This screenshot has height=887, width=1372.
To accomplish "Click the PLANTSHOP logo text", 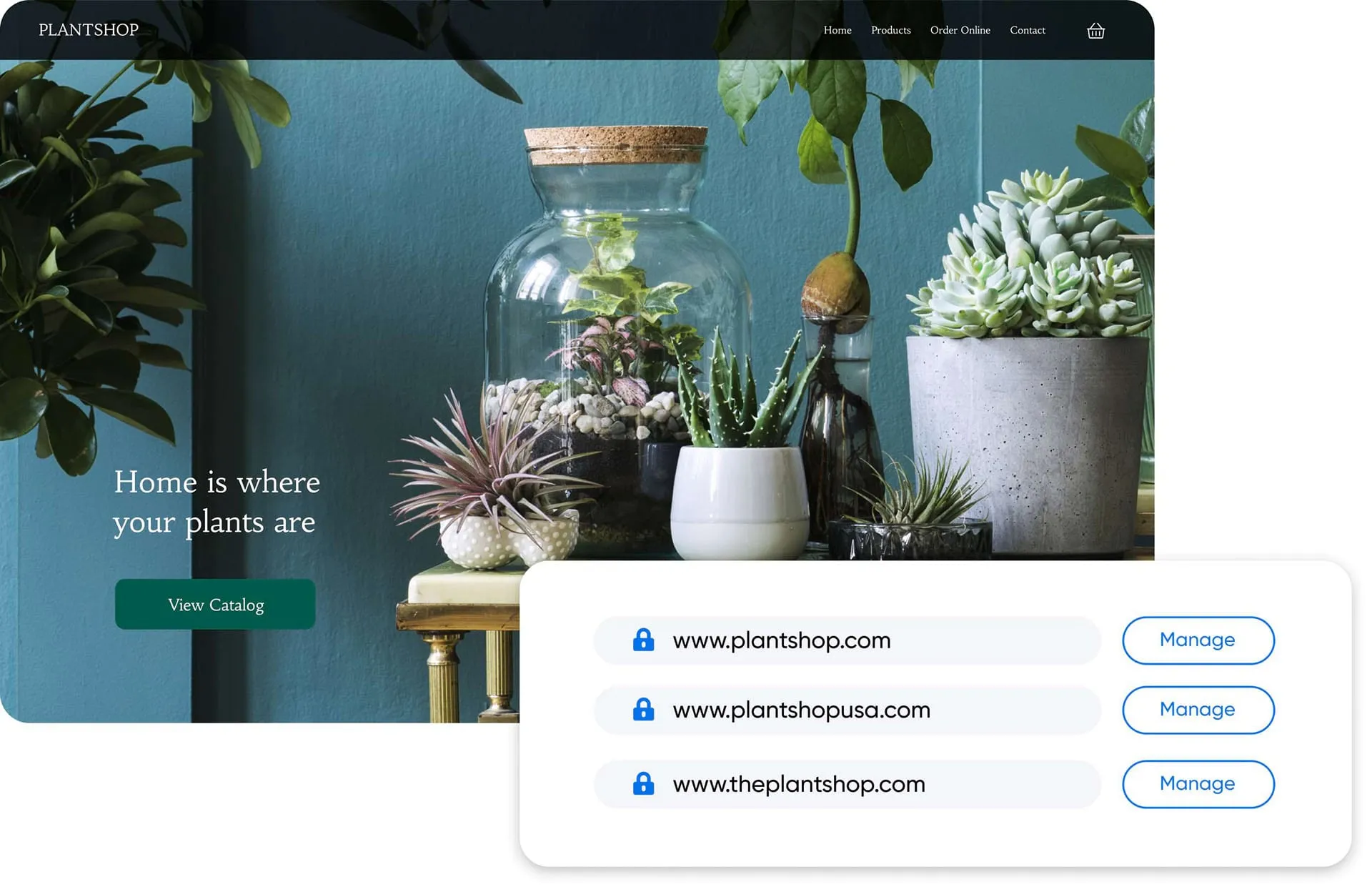I will point(88,29).
